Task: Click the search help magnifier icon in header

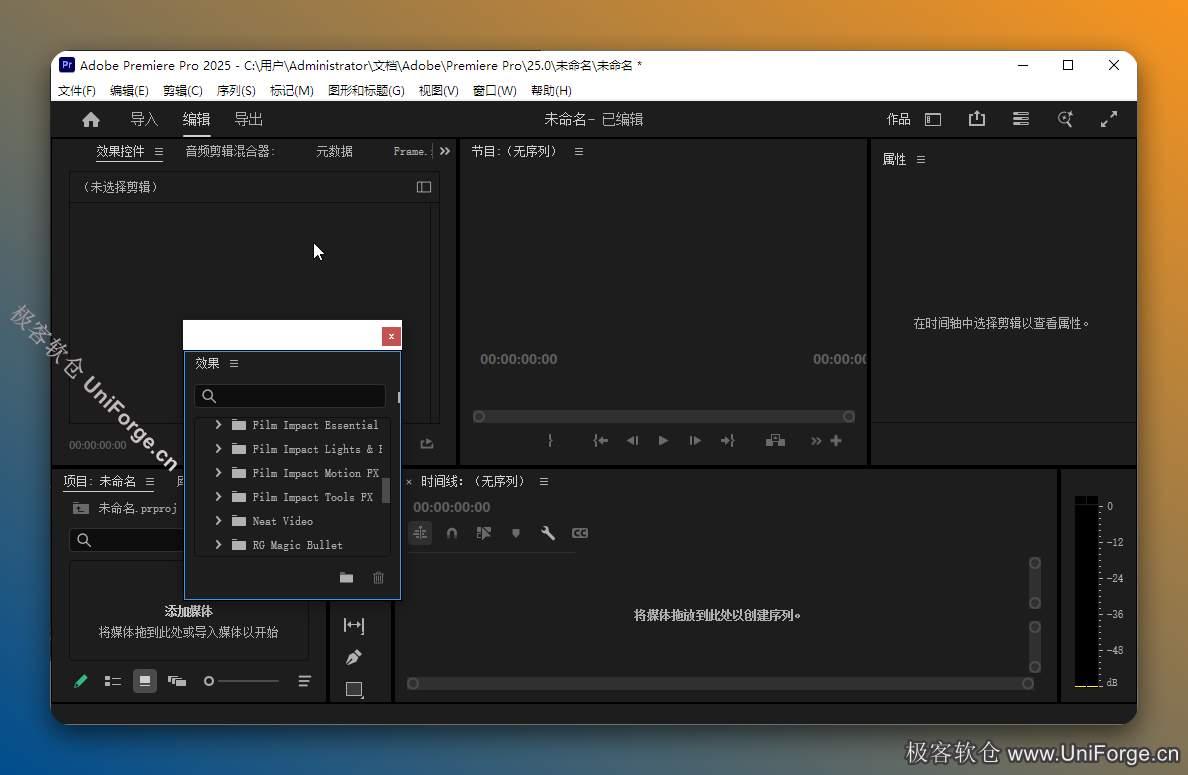Action: tap(1065, 119)
